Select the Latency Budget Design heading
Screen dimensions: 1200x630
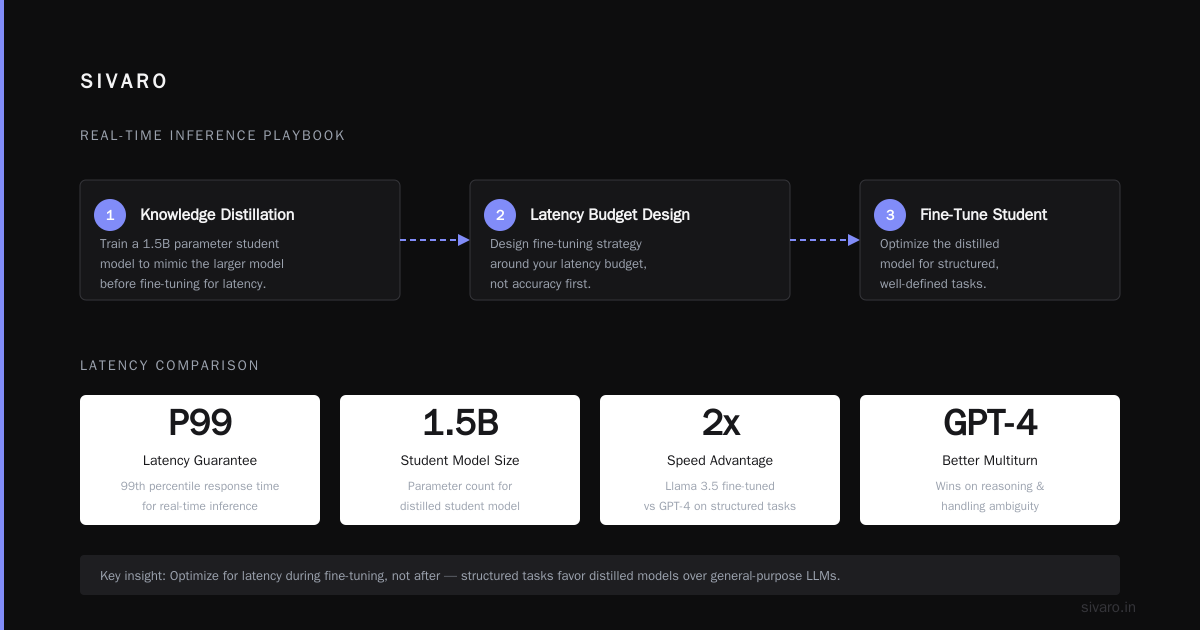[610, 215]
